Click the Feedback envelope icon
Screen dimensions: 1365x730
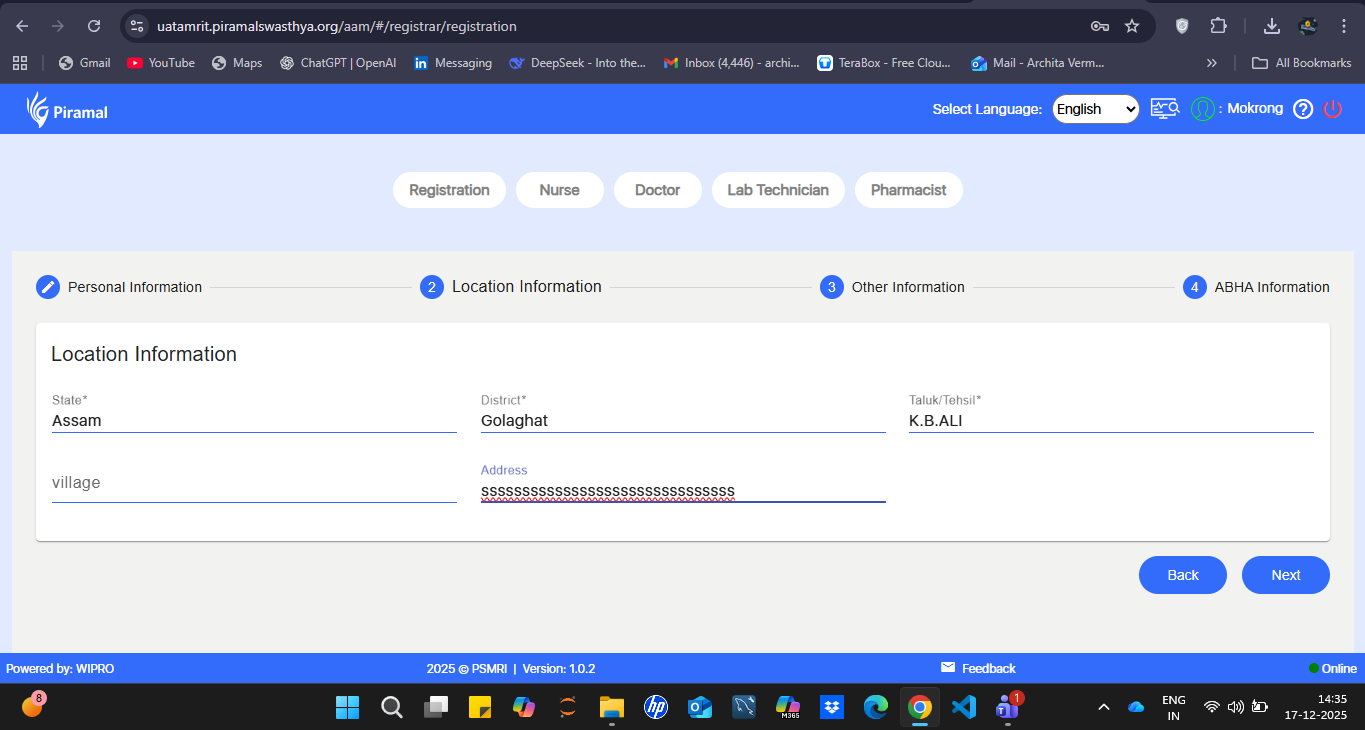(x=947, y=668)
